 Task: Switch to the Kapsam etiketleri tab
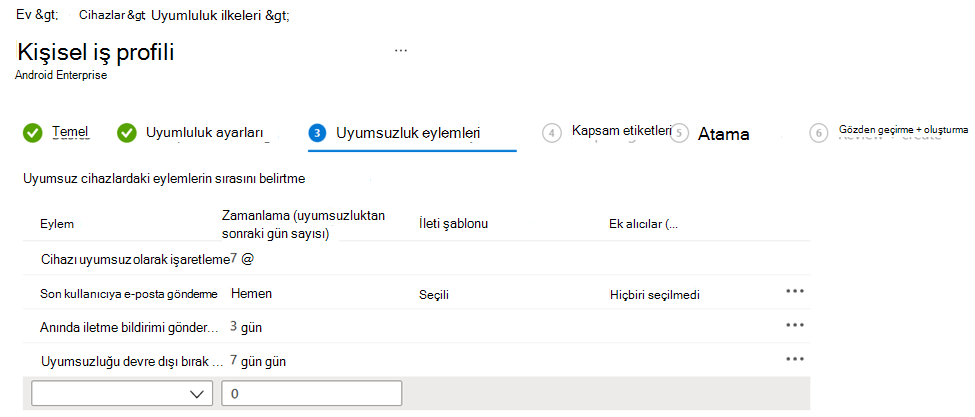coord(621,131)
